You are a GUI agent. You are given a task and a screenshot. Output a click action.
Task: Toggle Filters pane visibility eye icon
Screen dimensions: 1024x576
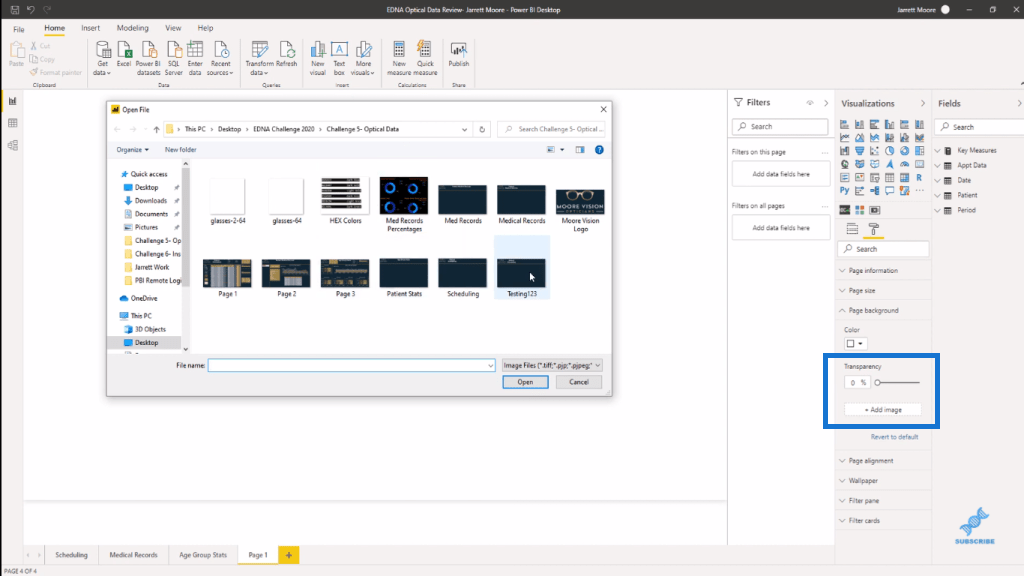point(809,103)
